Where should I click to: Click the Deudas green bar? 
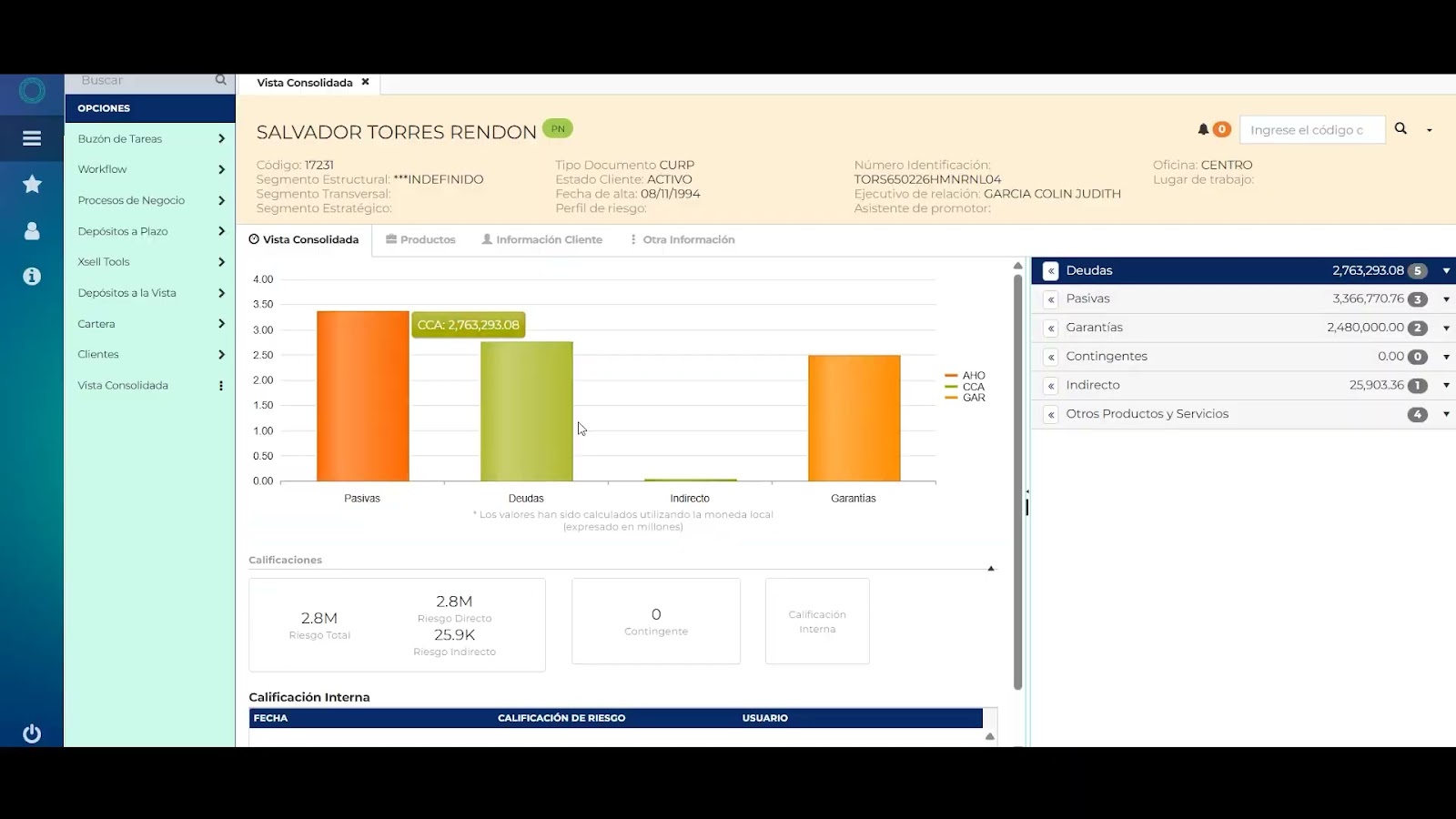527,411
